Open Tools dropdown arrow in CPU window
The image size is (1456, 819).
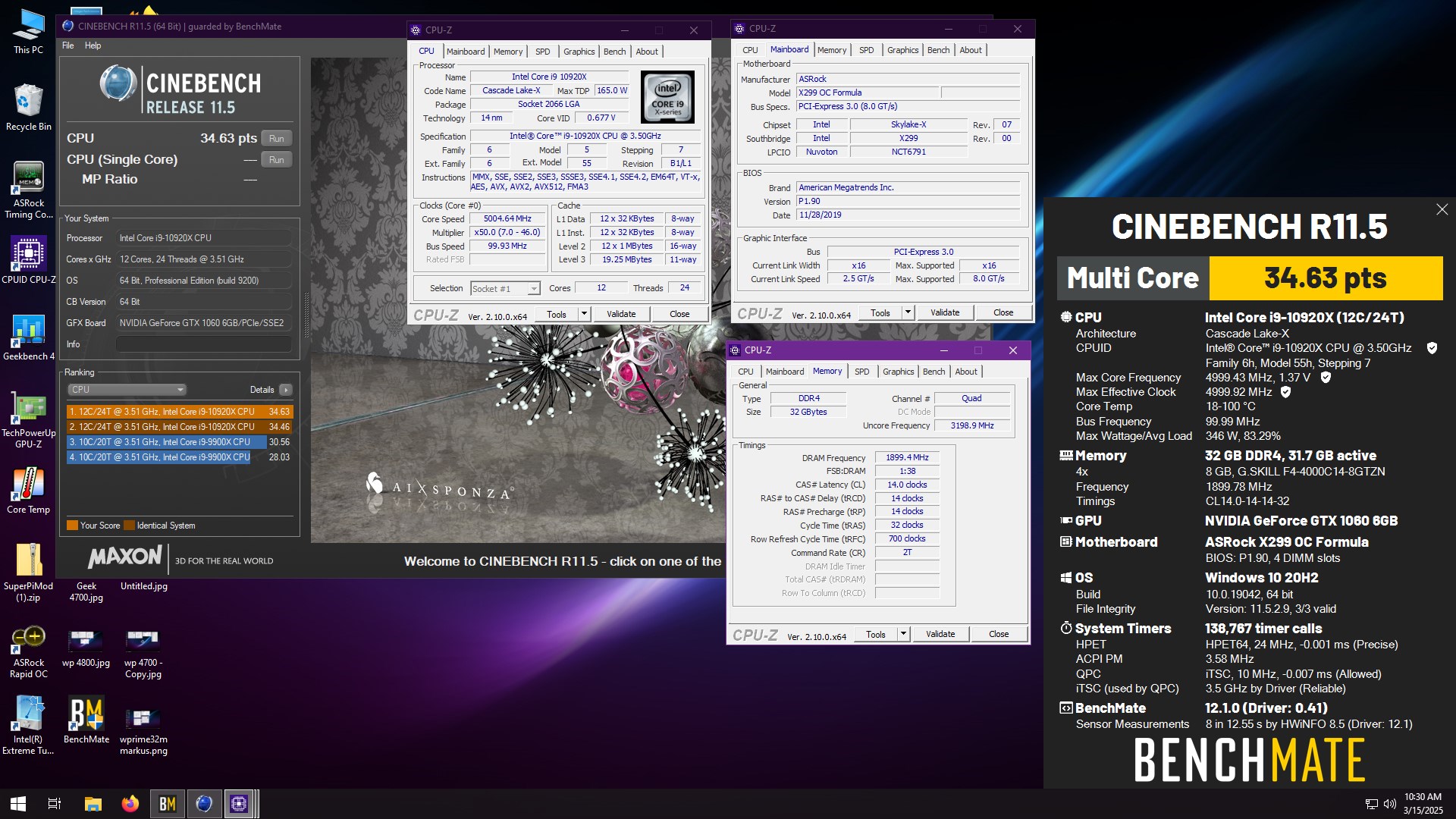pos(584,314)
